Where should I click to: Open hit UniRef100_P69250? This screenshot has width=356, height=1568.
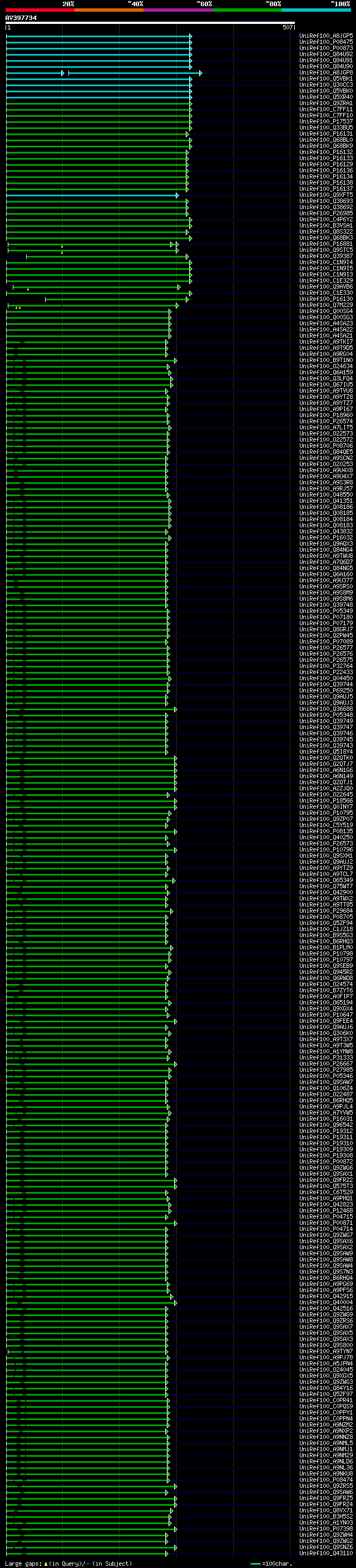325,690
